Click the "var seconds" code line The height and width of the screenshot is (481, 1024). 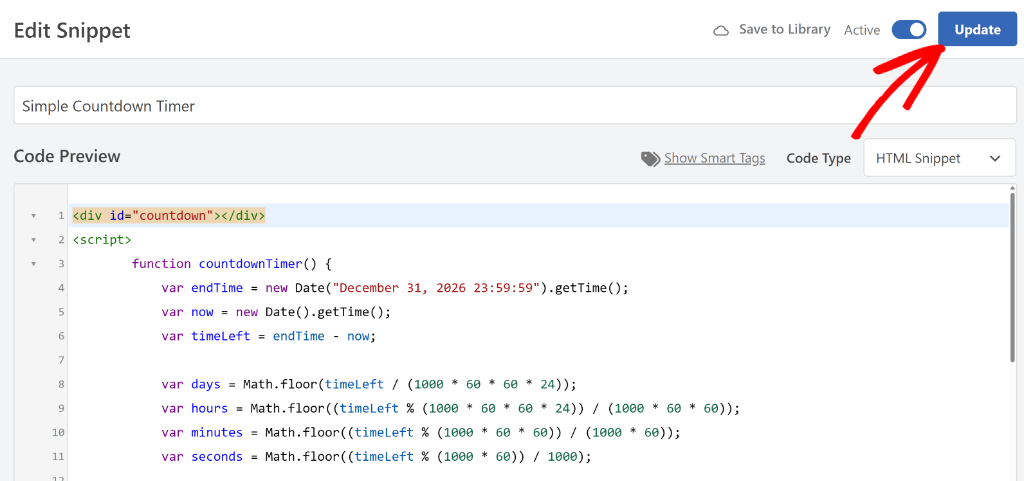pyautogui.click(x=376, y=457)
